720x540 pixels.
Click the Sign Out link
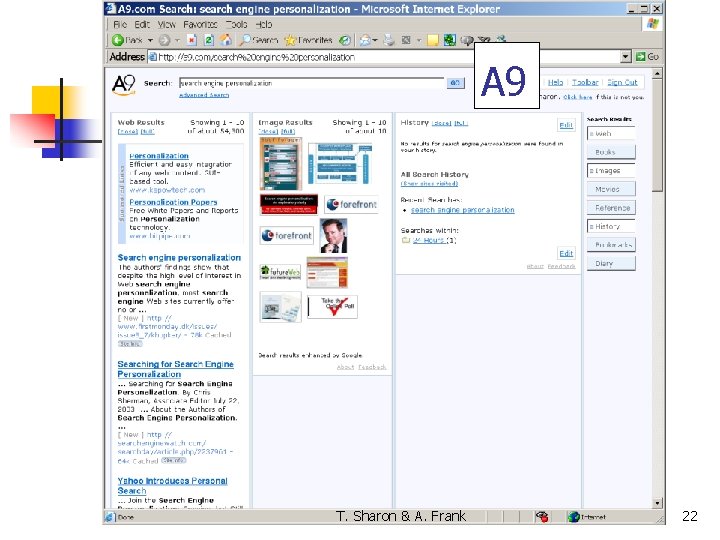click(622, 82)
